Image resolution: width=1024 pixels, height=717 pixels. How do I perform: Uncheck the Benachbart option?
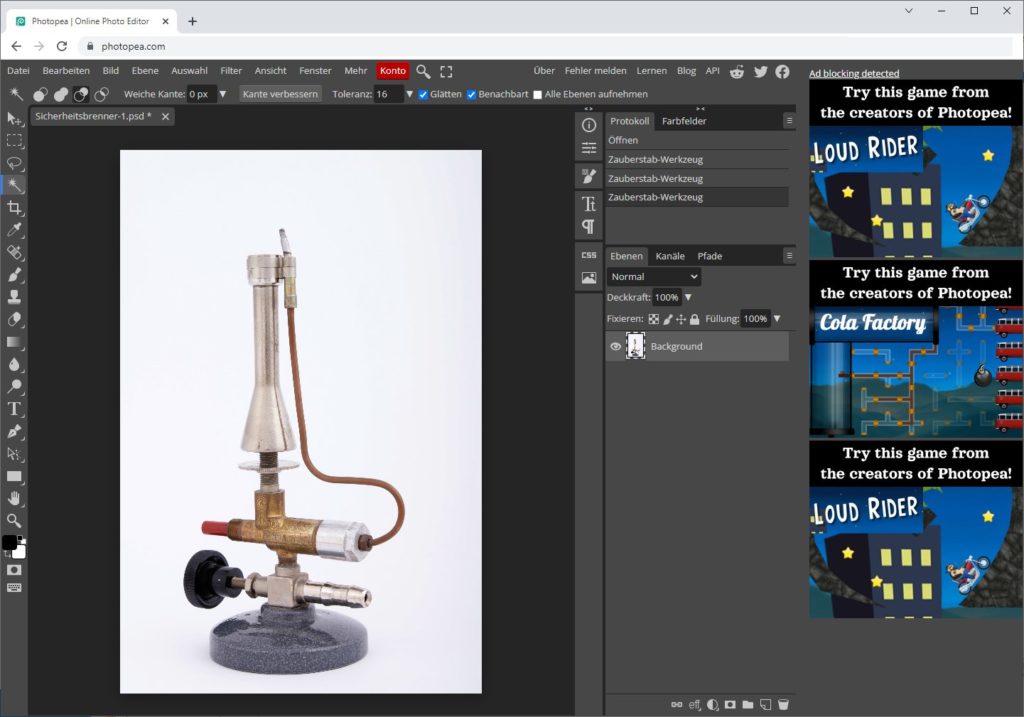click(472, 94)
